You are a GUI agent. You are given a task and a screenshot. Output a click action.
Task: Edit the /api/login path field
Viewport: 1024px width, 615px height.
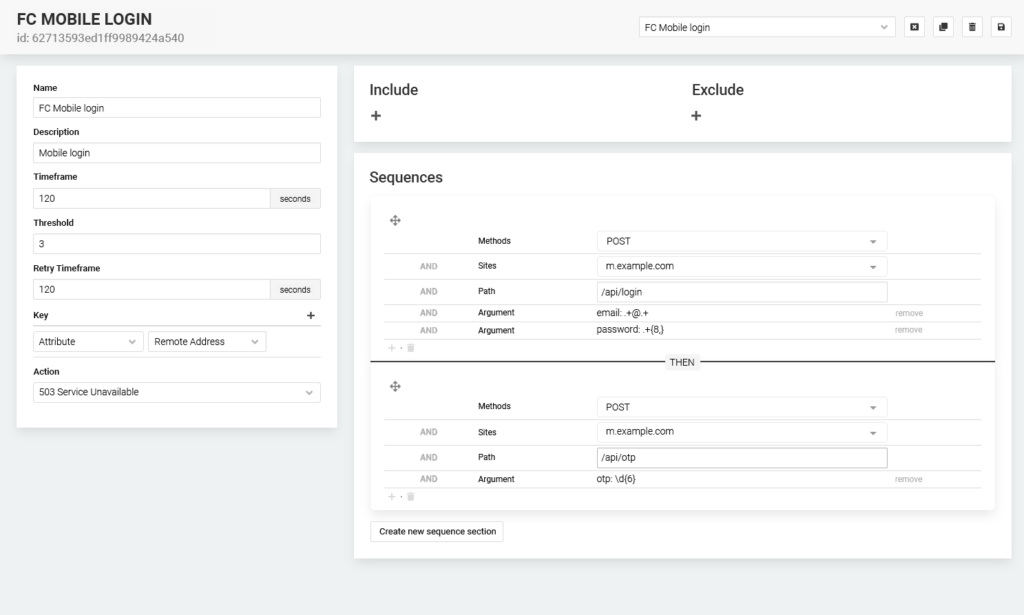[x=742, y=292]
